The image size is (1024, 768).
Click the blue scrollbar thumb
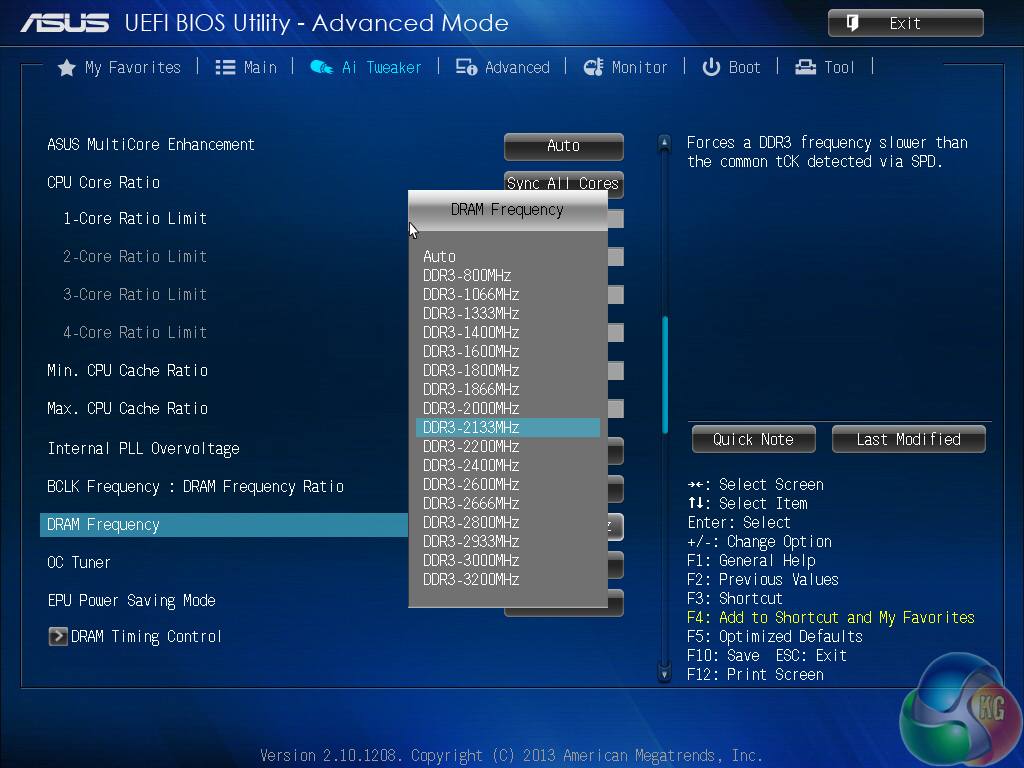click(665, 375)
